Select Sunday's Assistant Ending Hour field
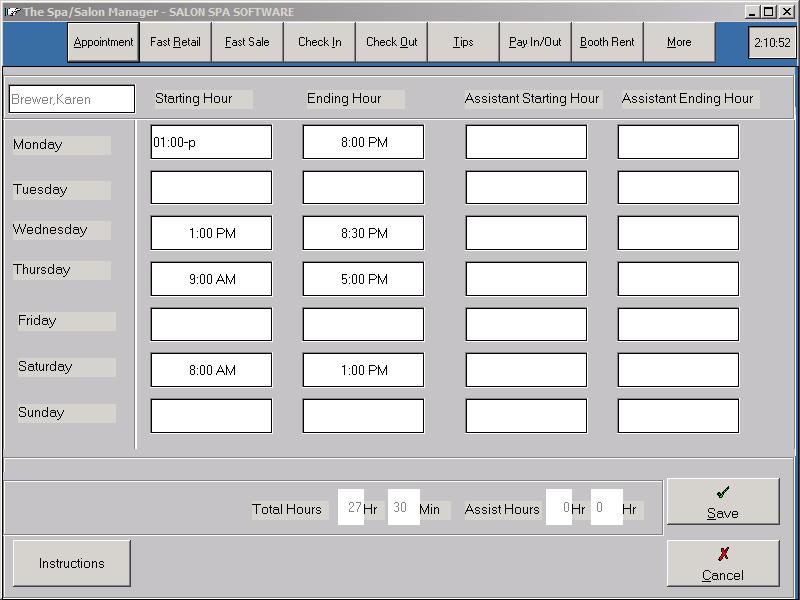 coord(678,416)
